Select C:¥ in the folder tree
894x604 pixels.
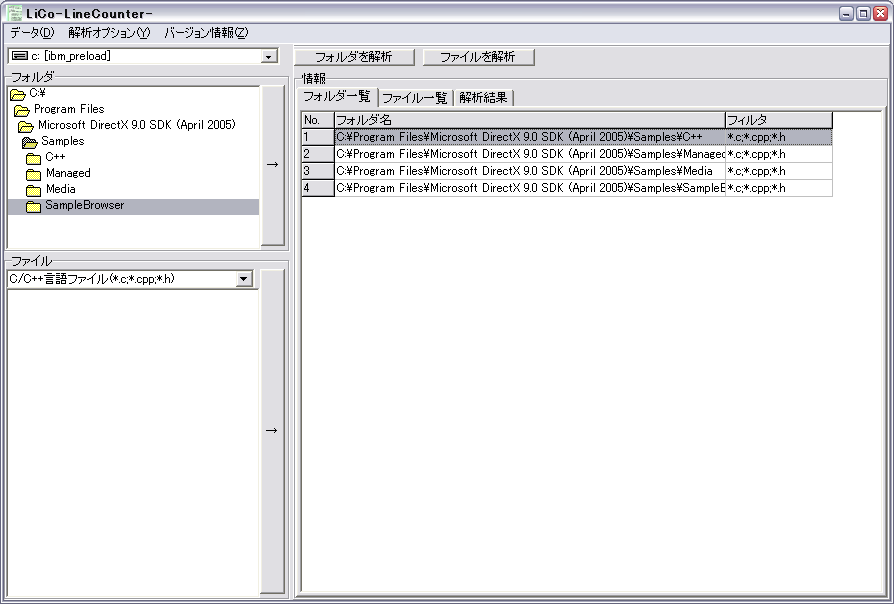click(37, 93)
